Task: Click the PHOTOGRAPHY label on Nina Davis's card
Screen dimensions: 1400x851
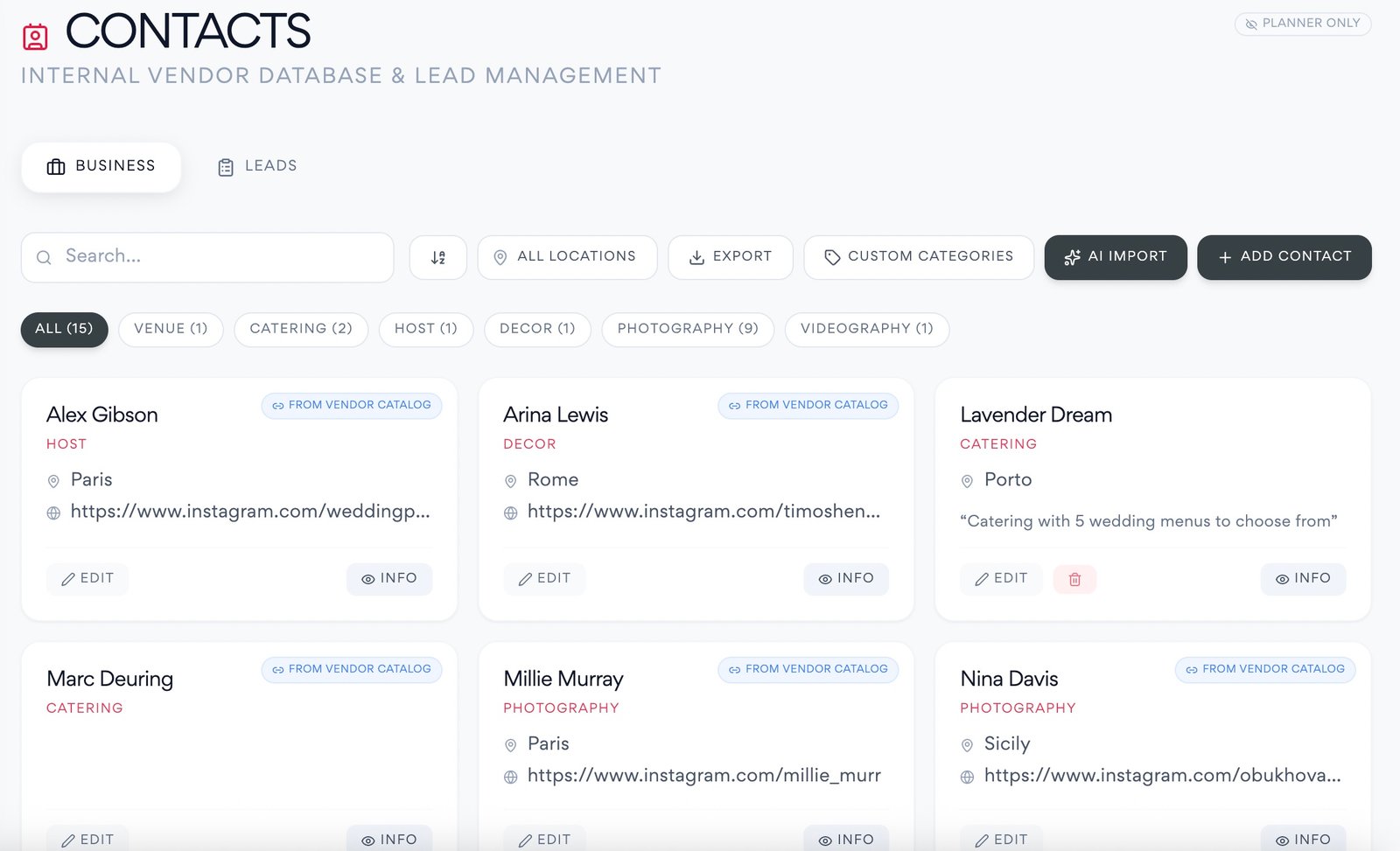Action: [x=1018, y=709]
